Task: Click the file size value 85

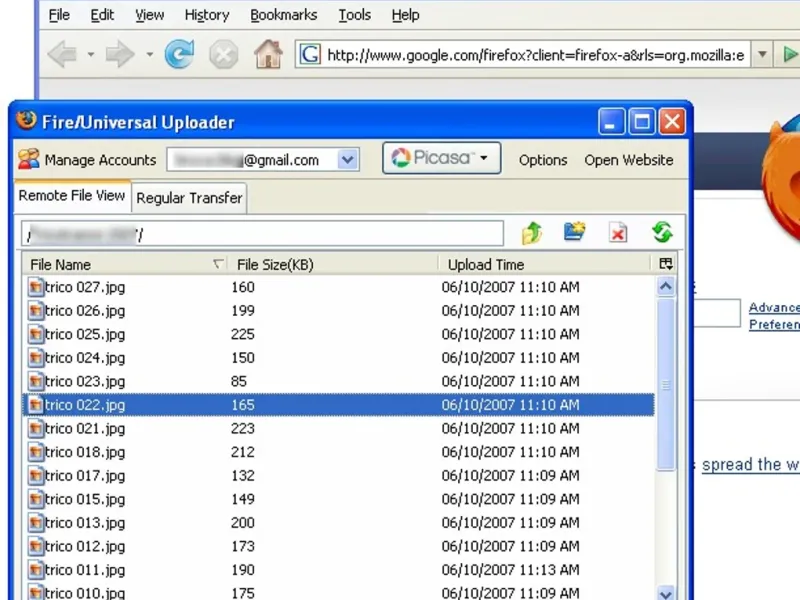Action: pyautogui.click(x=238, y=381)
